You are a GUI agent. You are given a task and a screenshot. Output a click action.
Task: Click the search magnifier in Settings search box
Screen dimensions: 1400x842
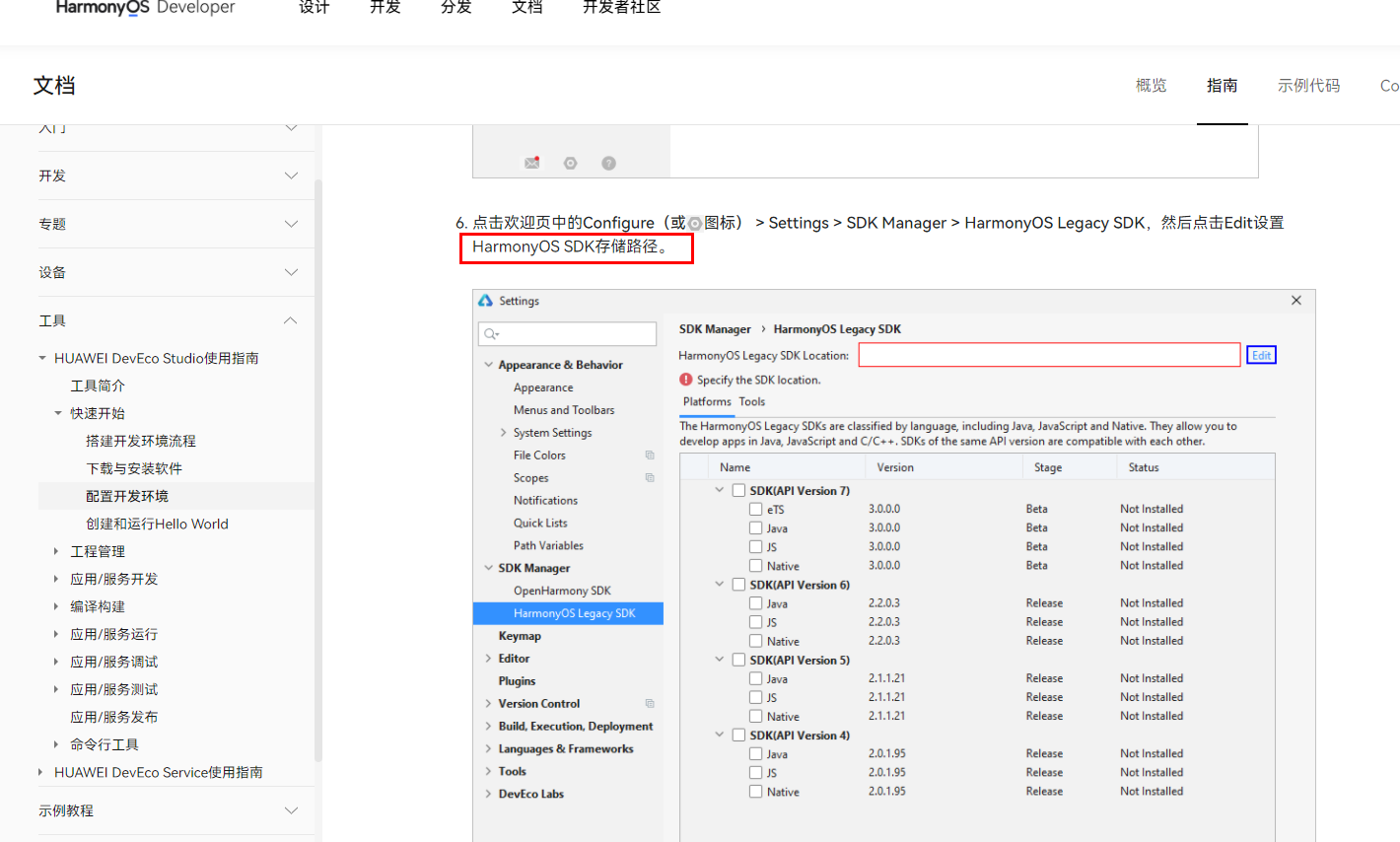[491, 334]
